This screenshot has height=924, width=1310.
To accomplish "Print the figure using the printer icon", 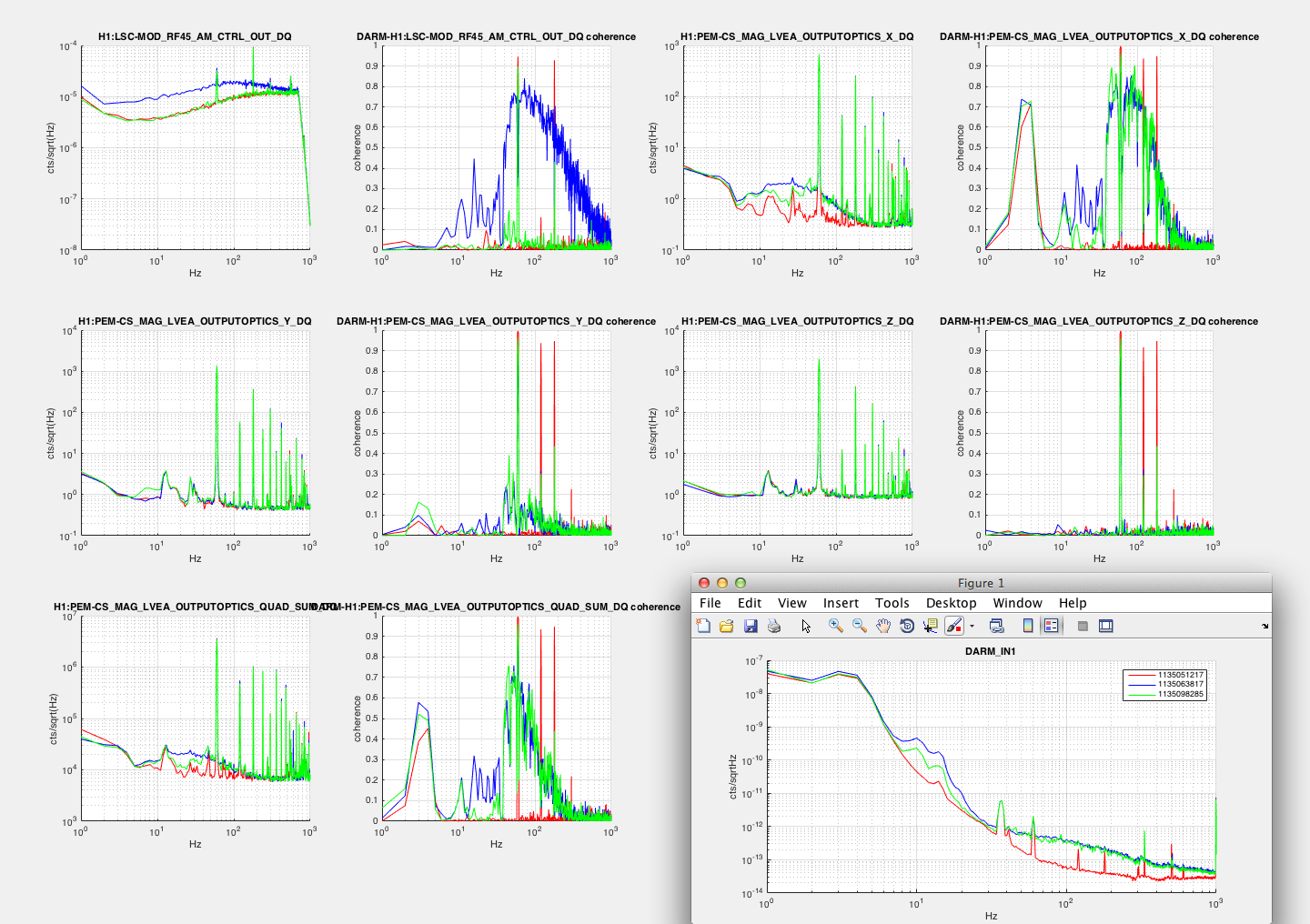I will [x=774, y=626].
